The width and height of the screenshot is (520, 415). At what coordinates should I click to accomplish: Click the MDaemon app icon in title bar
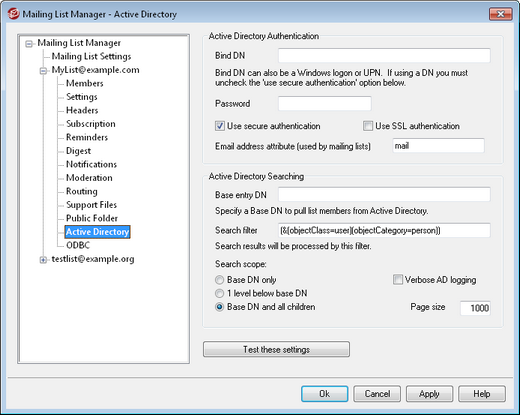click(x=13, y=14)
